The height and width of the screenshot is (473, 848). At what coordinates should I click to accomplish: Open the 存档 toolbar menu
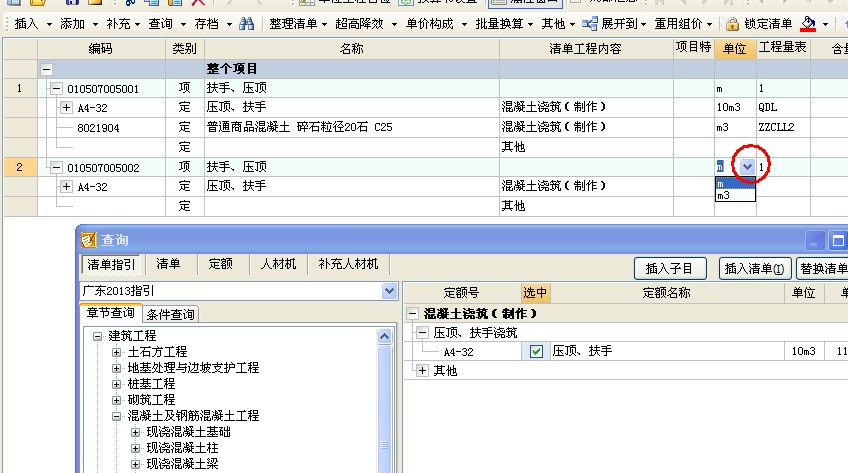click(213, 24)
